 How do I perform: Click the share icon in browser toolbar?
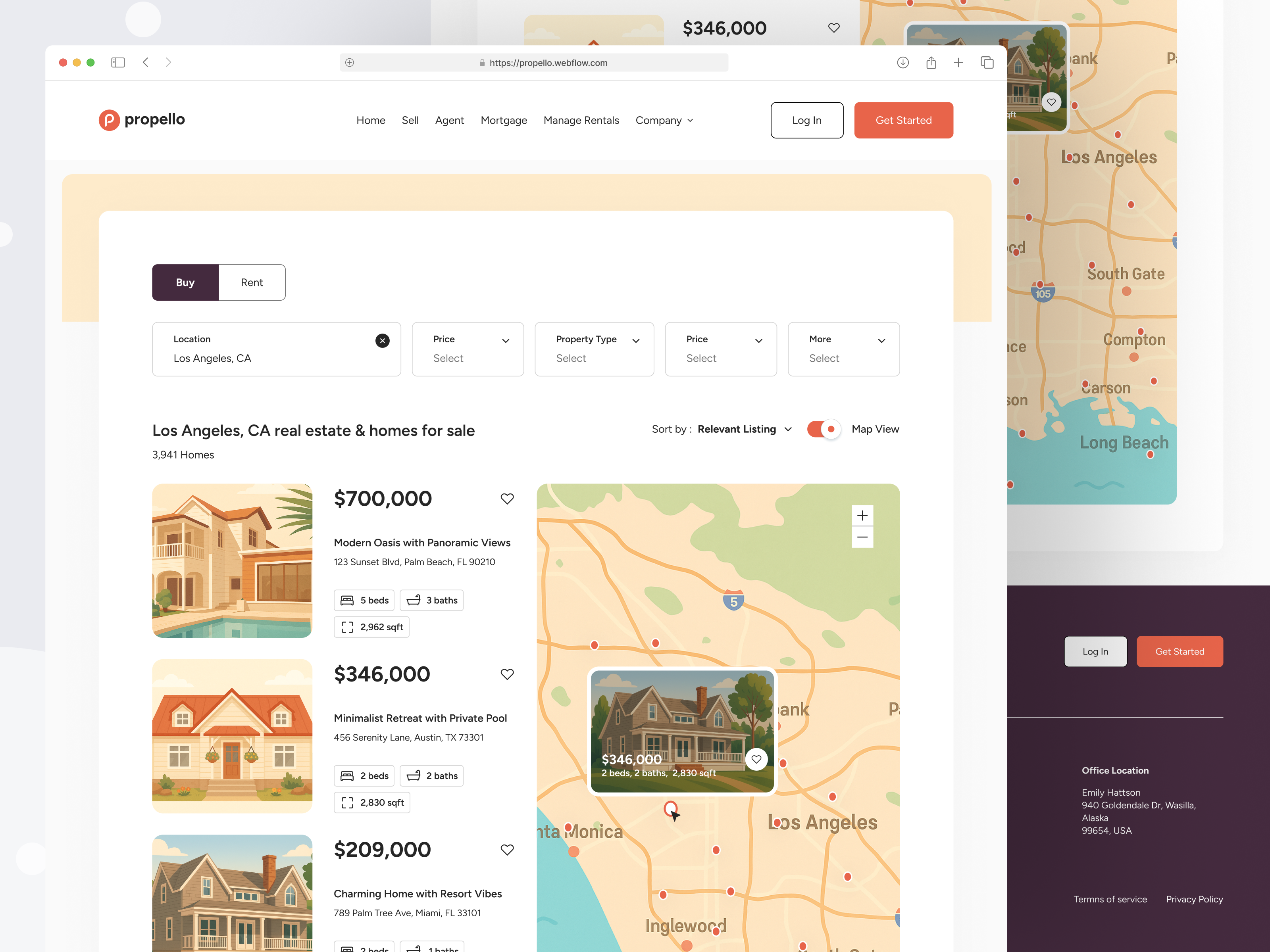click(931, 63)
